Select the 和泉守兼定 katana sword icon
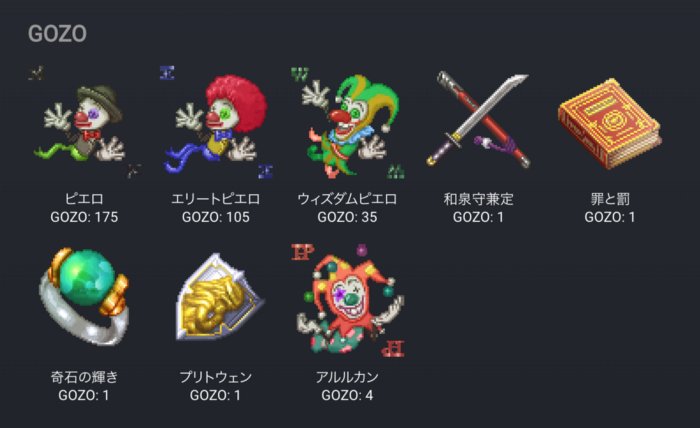 pos(478,121)
